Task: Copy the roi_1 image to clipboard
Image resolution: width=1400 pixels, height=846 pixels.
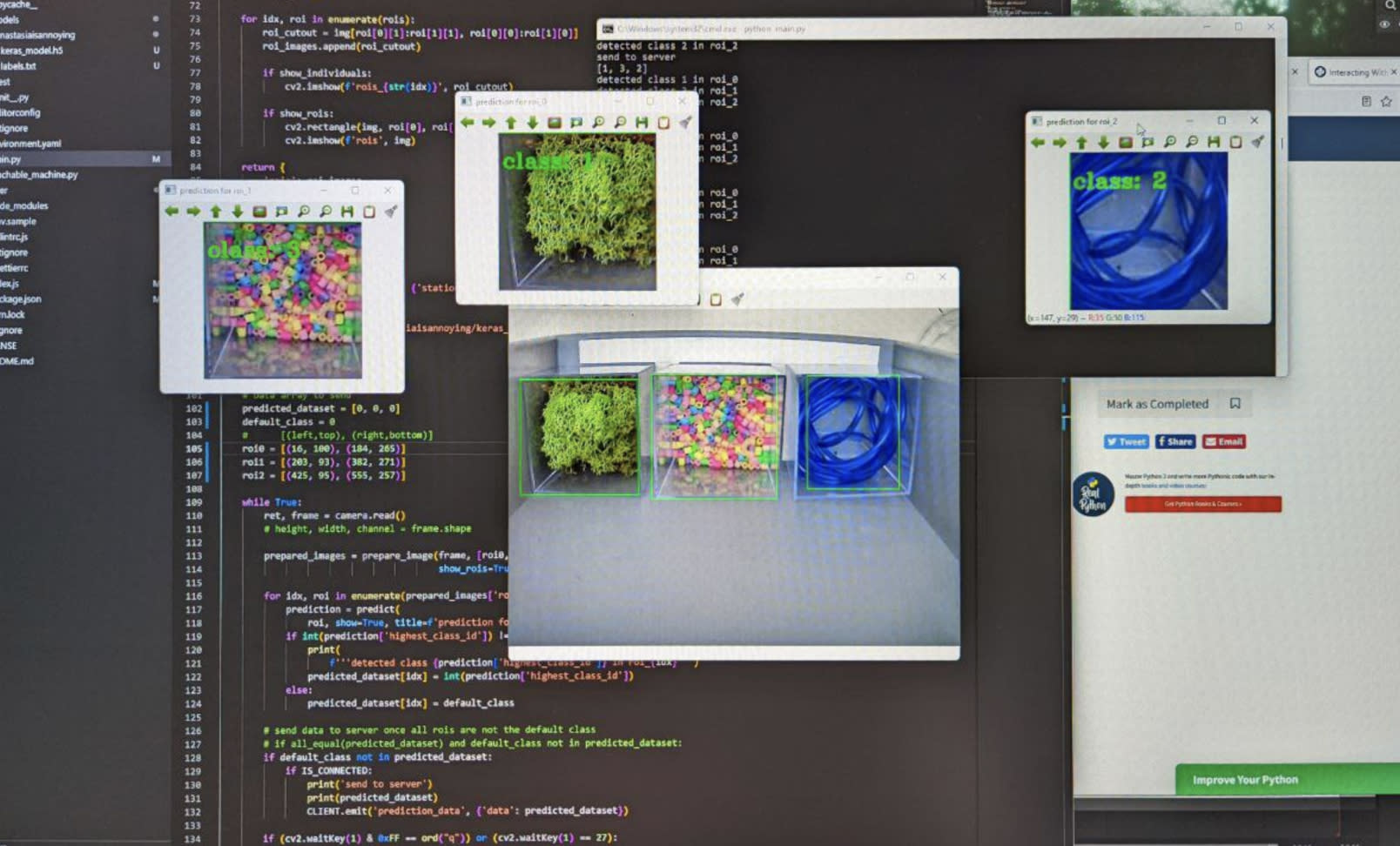Action: (x=369, y=211)
